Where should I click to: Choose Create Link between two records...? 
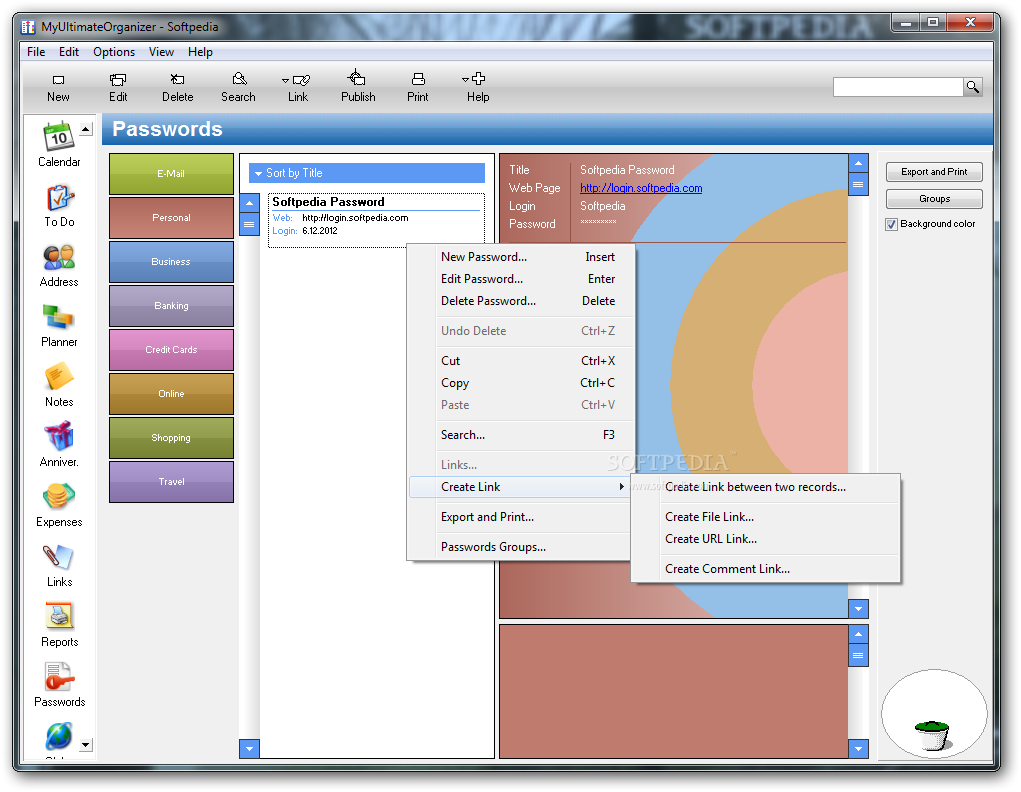click(x=766, y=487)
